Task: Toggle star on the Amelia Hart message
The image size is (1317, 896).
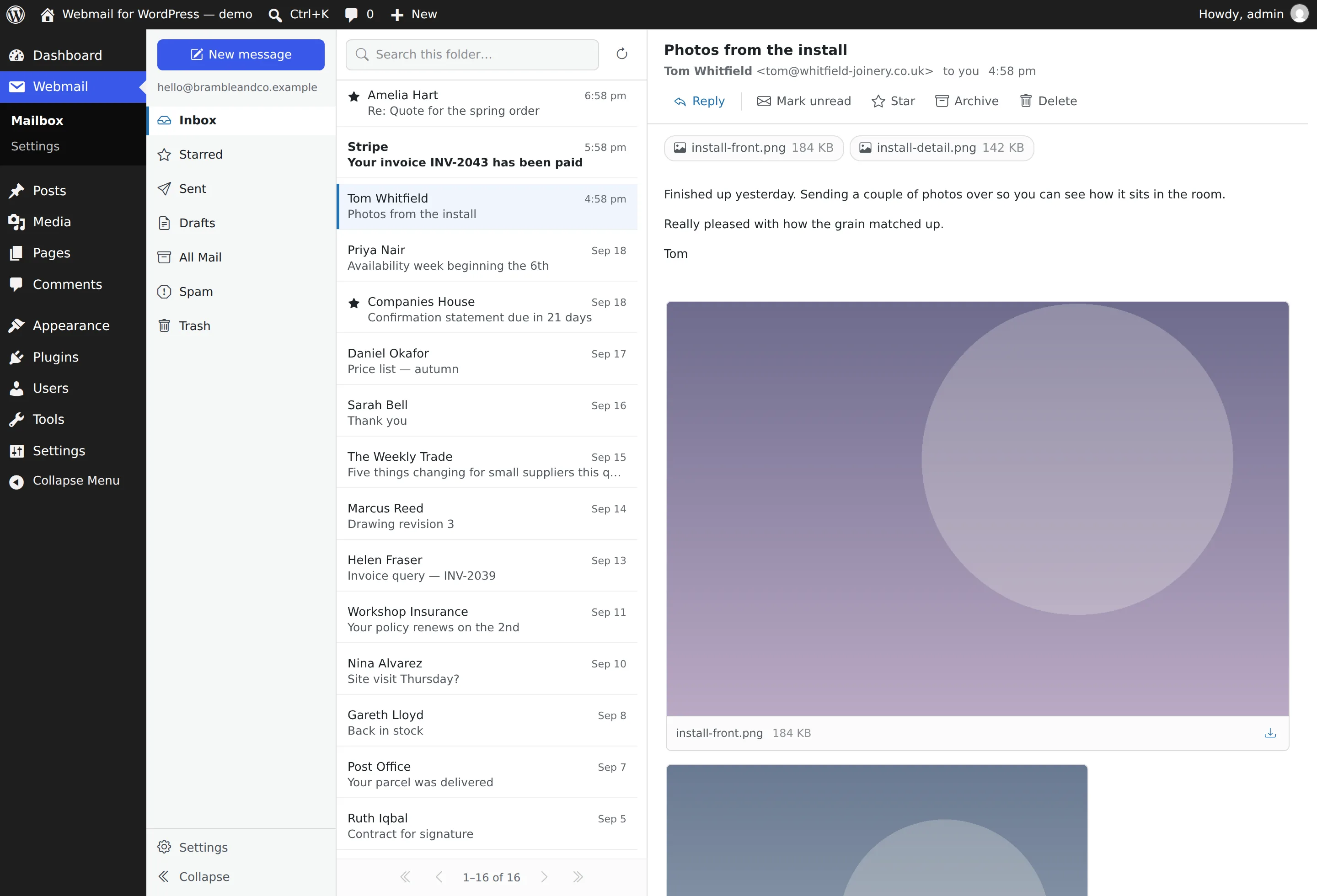Action: point(354,96)
